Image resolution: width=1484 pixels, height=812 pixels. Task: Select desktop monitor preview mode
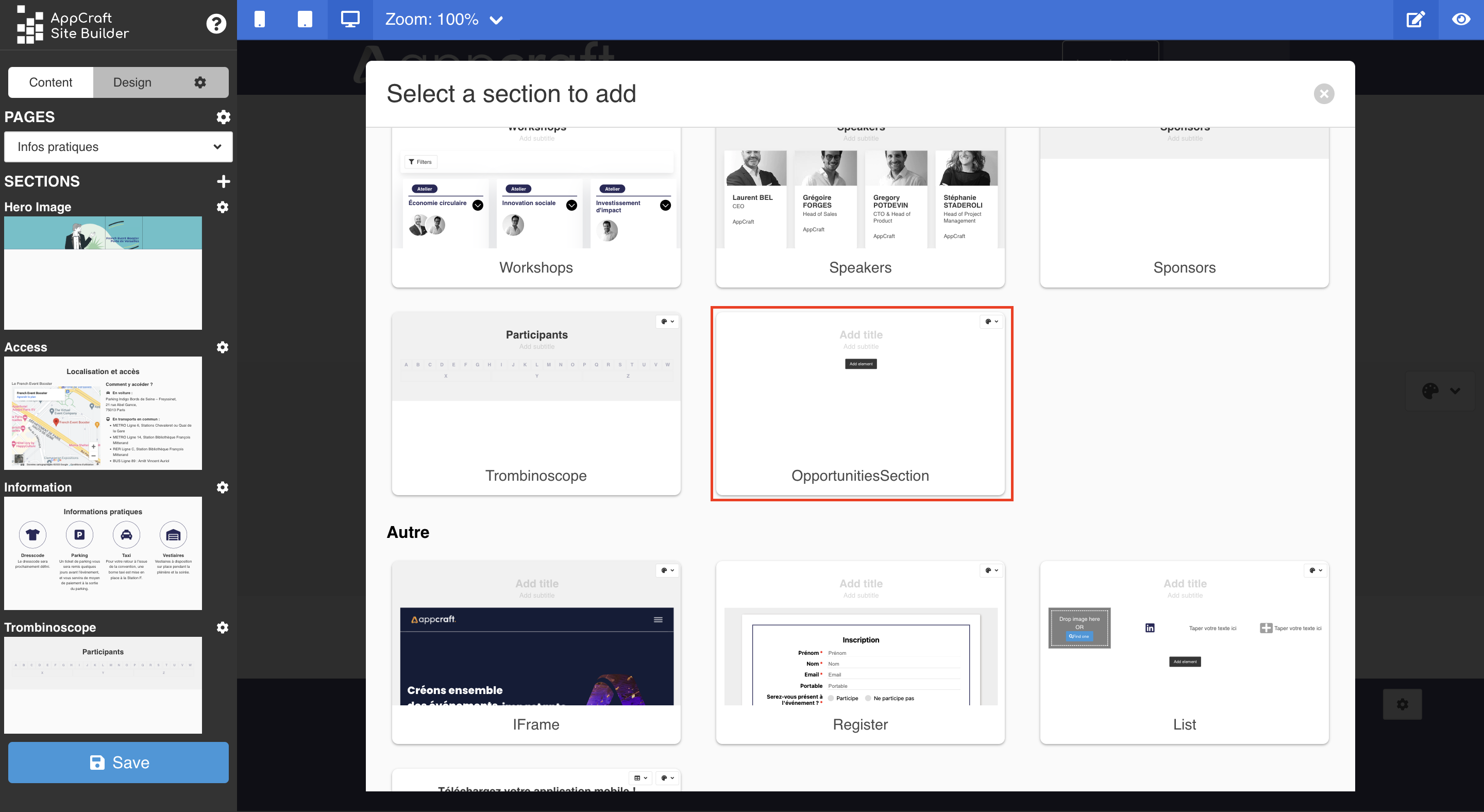click(350, 20)
